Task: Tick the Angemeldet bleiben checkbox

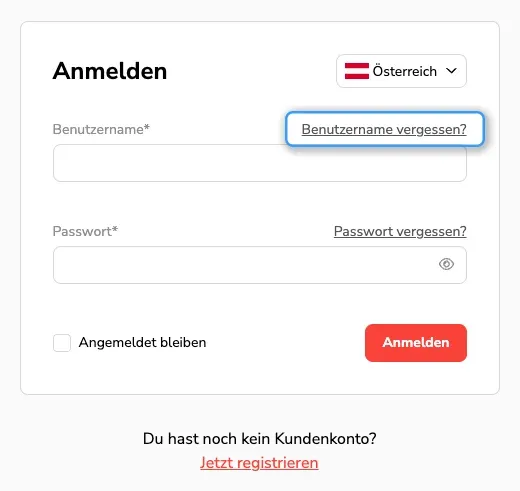Action: coord(62,343)
